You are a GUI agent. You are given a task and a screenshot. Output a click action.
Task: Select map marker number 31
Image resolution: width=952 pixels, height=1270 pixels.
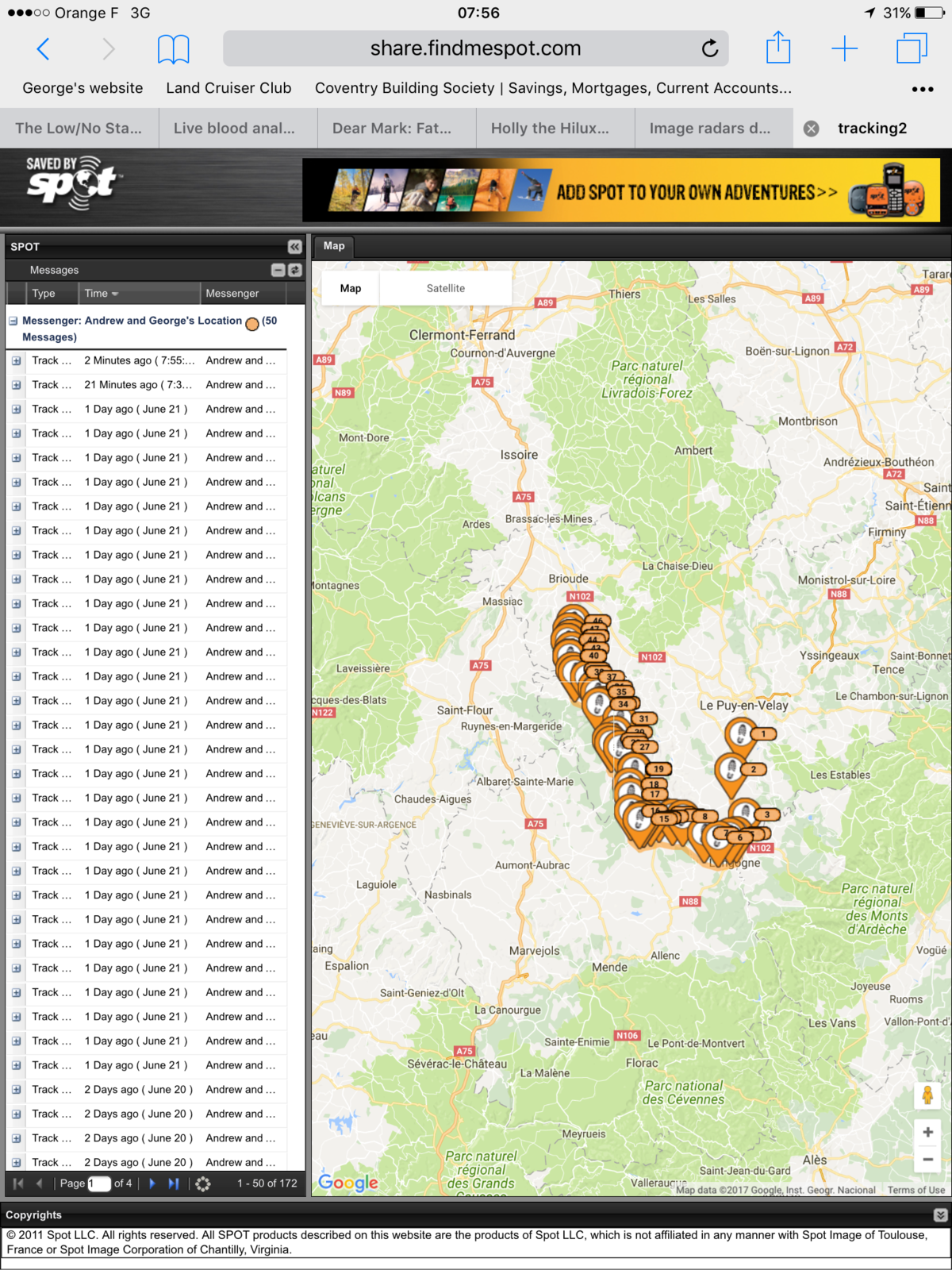point(643,718)
